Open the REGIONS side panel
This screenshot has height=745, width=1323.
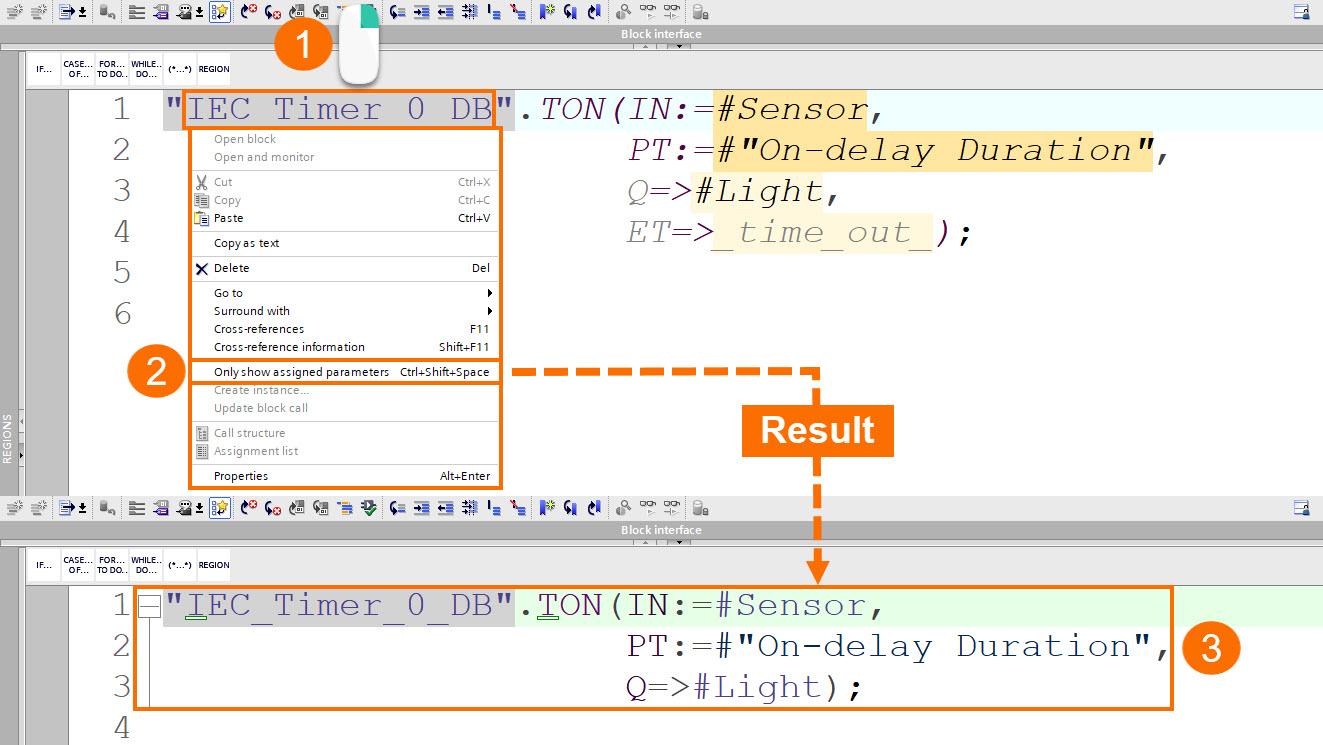click(x=8, y=438)
